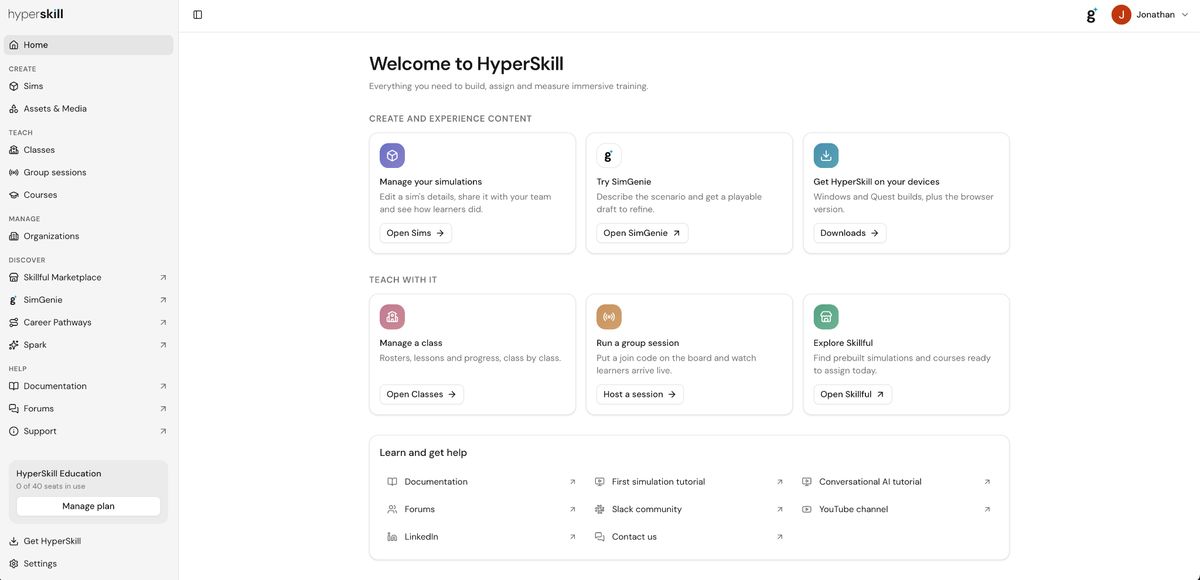Open Classes in the sidebar
This screenshot has width=1200, height=580.
click(89, 150)
